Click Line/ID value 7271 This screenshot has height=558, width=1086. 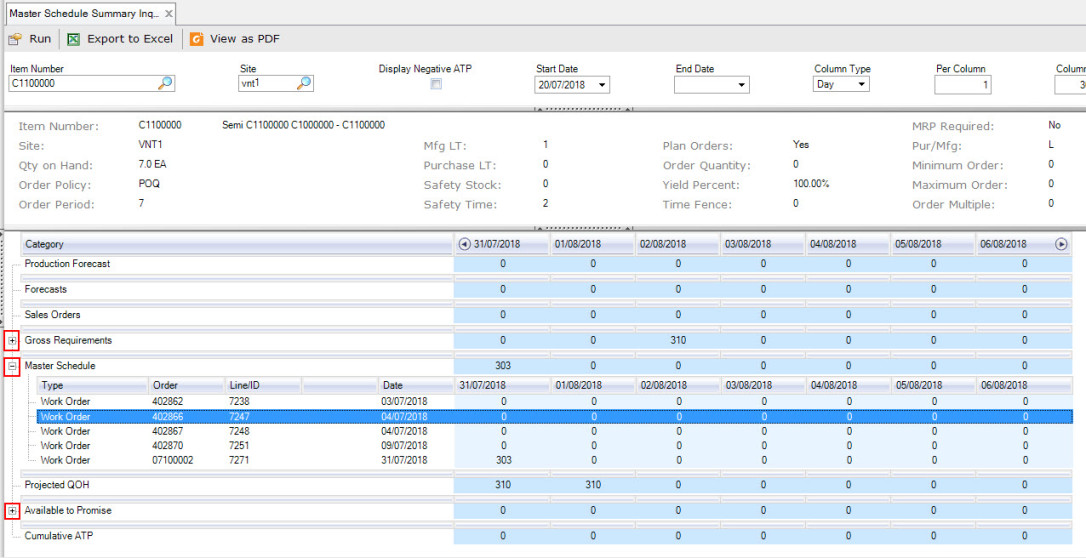tap(239, 460)
